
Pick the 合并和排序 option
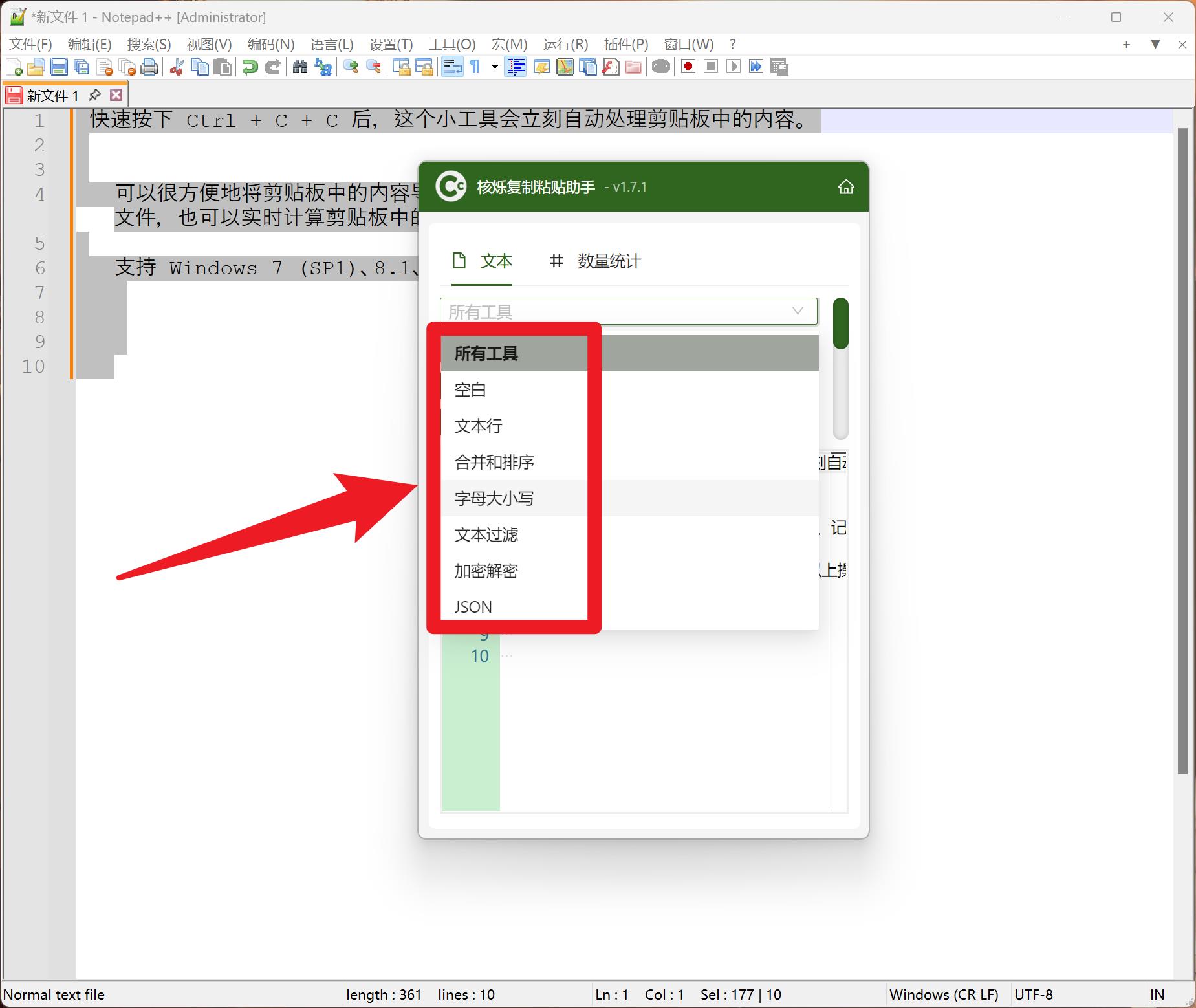pos(494,462)
